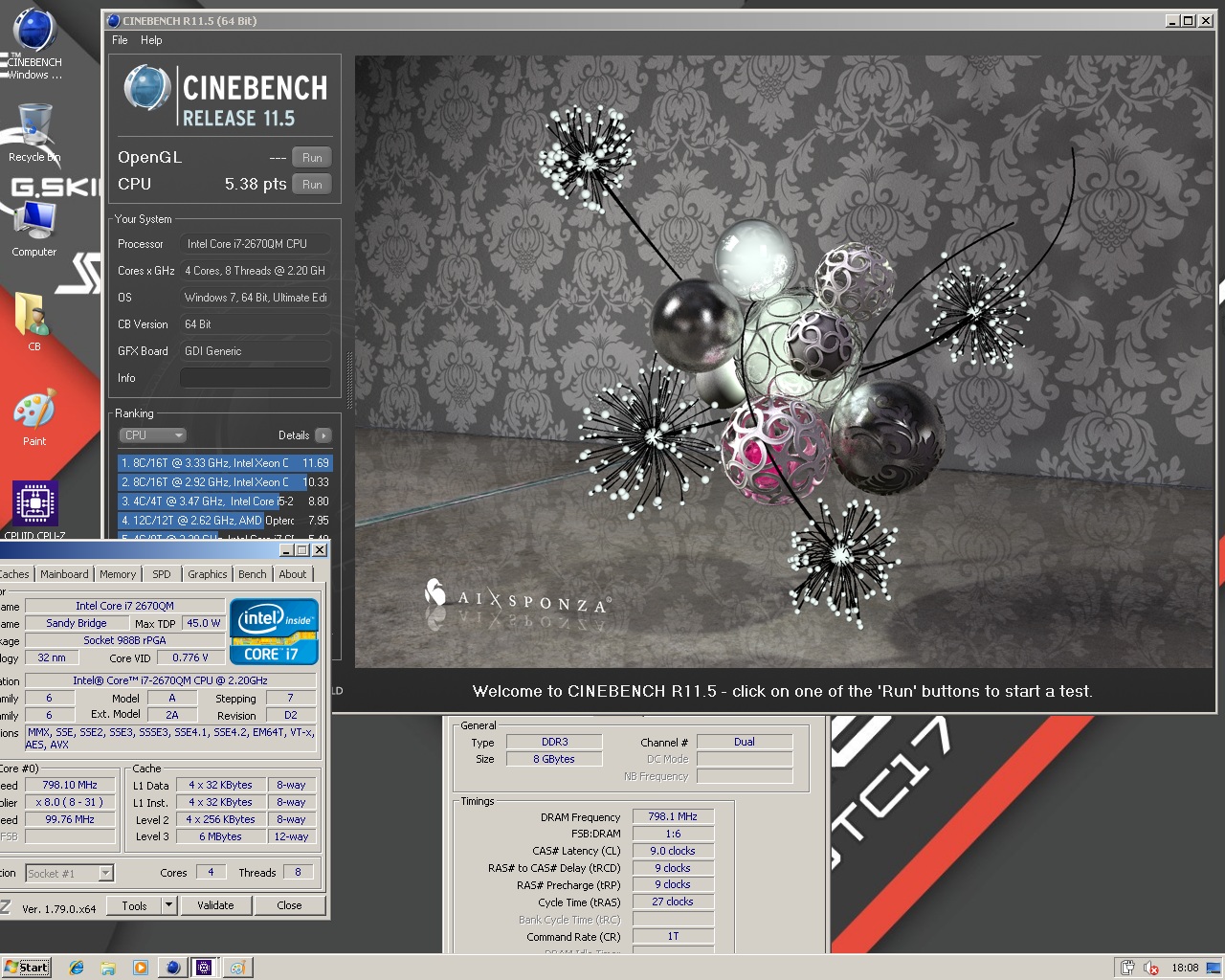Open the Start menu
The image size is (1225, 980).
point(27,968)
